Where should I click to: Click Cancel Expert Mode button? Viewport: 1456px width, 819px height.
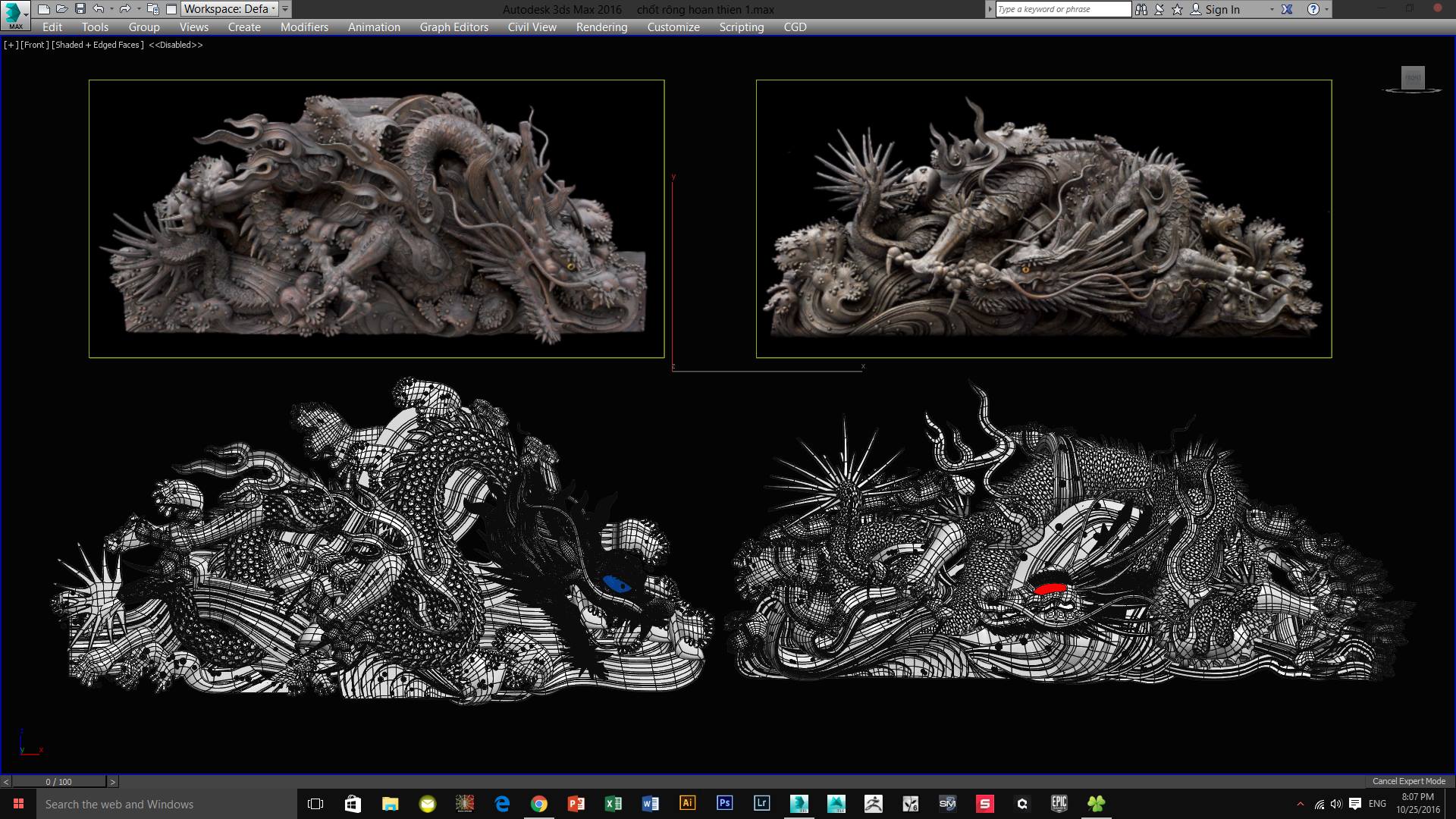pyautogui.click(x=1408, y=781)
